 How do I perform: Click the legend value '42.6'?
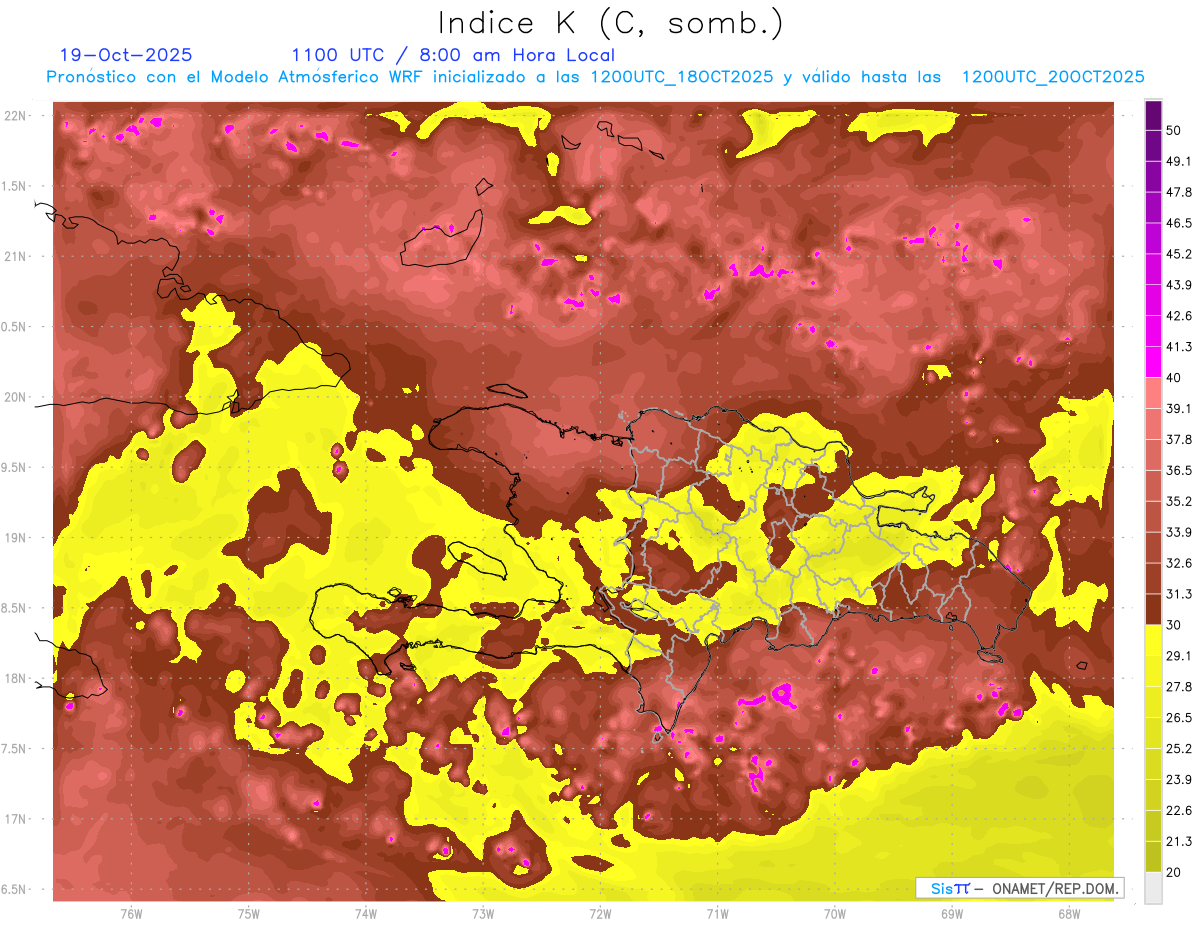(1179, 316)
